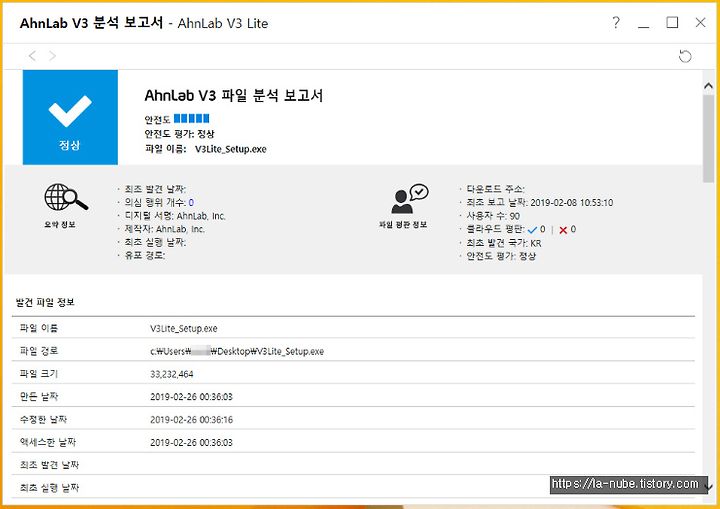Click the globe magnifier 요약 정보 icon
Image resolution: width=720 pixels, height=509 pixels.
click(x=66, y=197)
